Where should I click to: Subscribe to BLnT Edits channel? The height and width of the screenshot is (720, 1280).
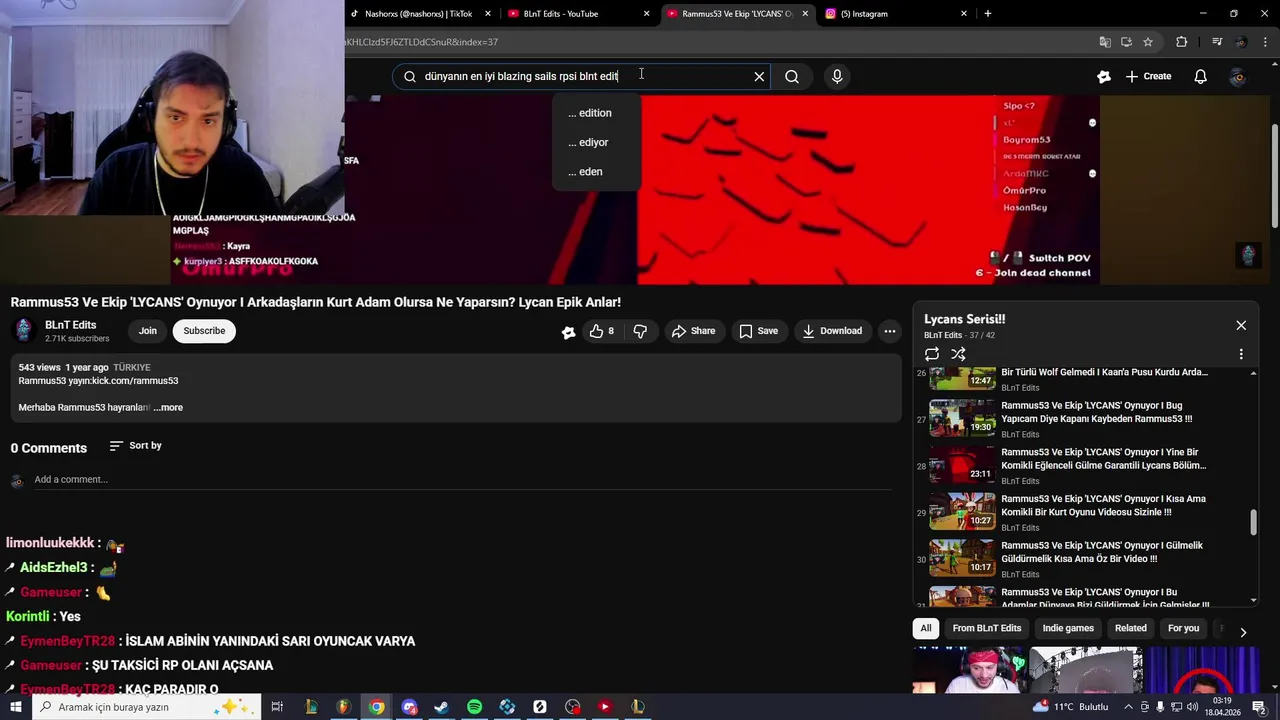point(204,331)
